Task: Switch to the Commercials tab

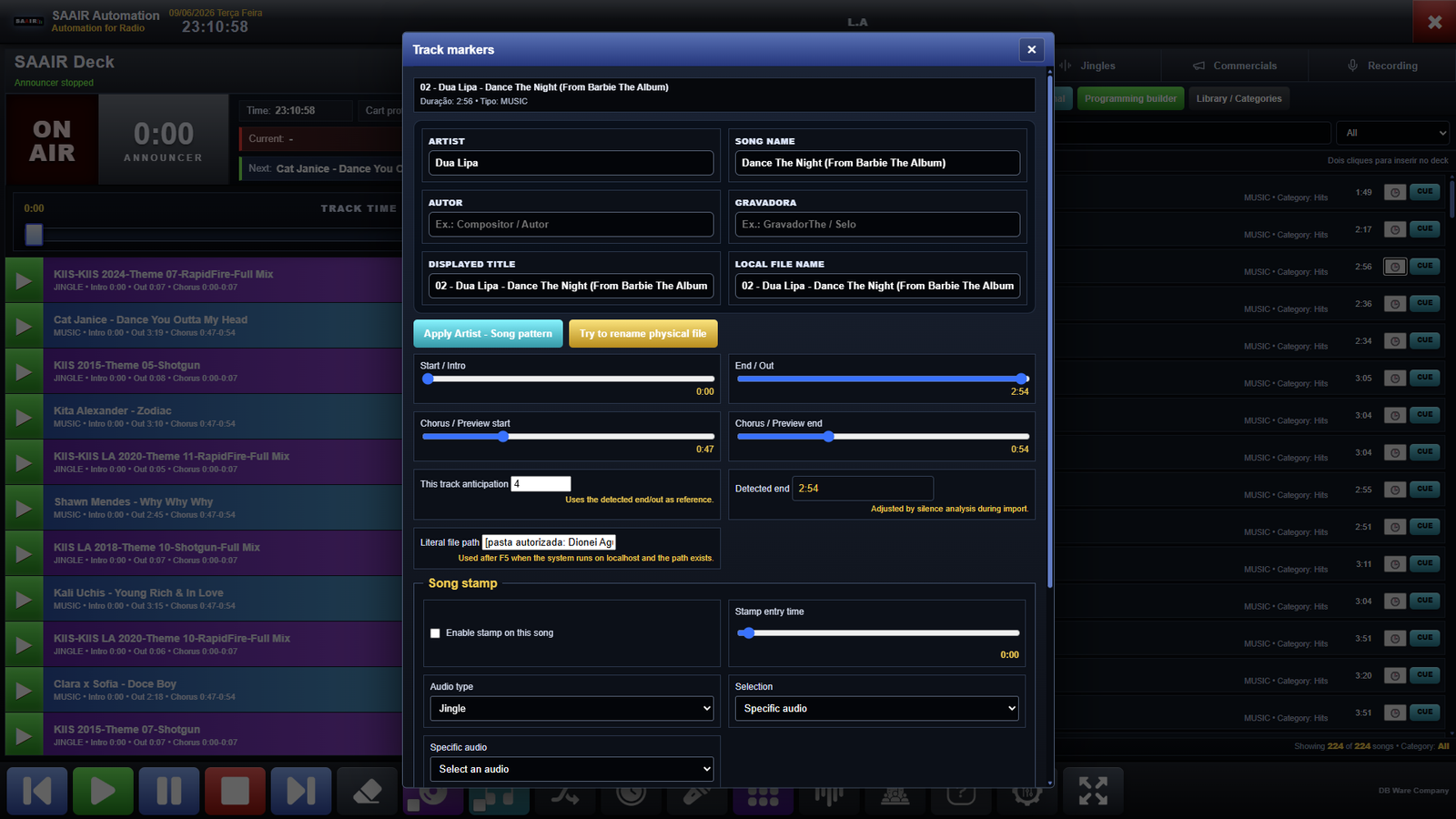Action: coord(1235,66)
